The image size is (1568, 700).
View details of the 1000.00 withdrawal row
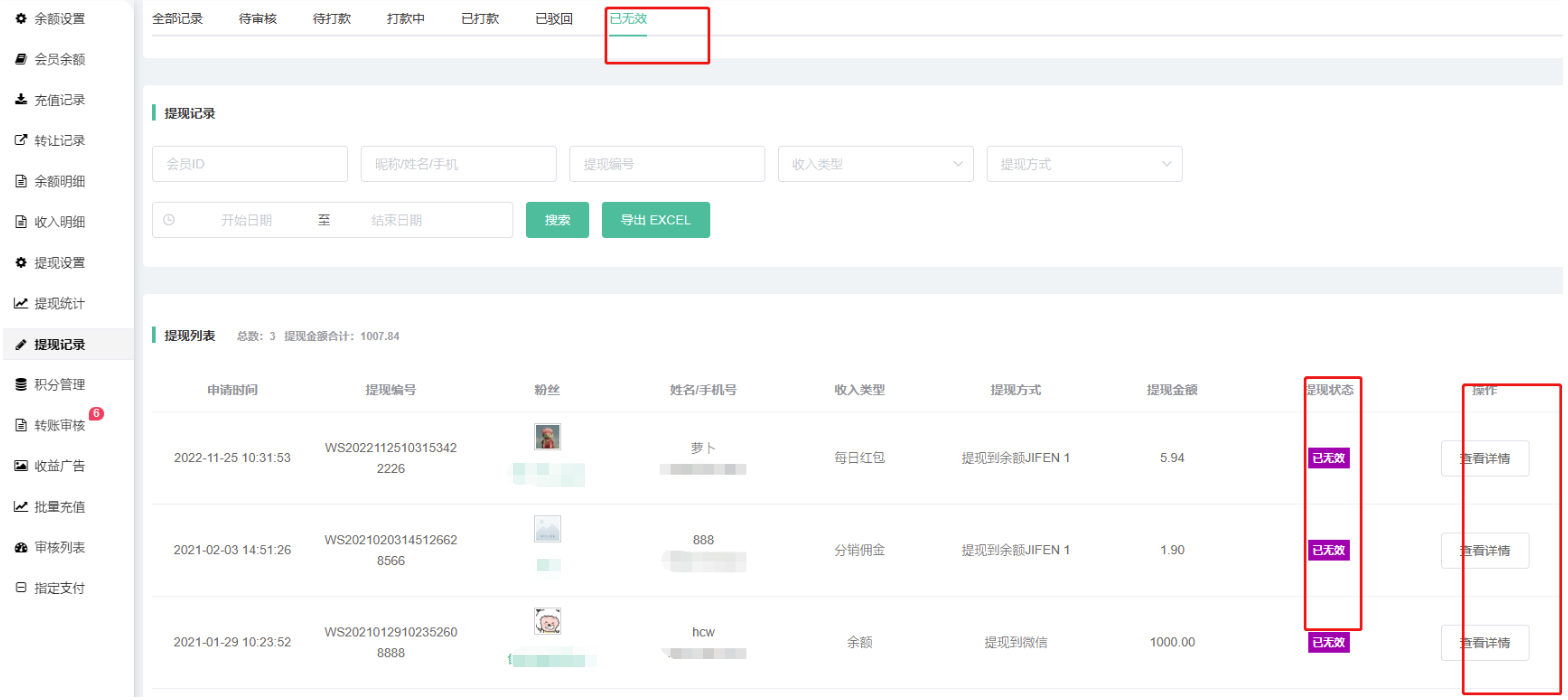(1484, 642)
